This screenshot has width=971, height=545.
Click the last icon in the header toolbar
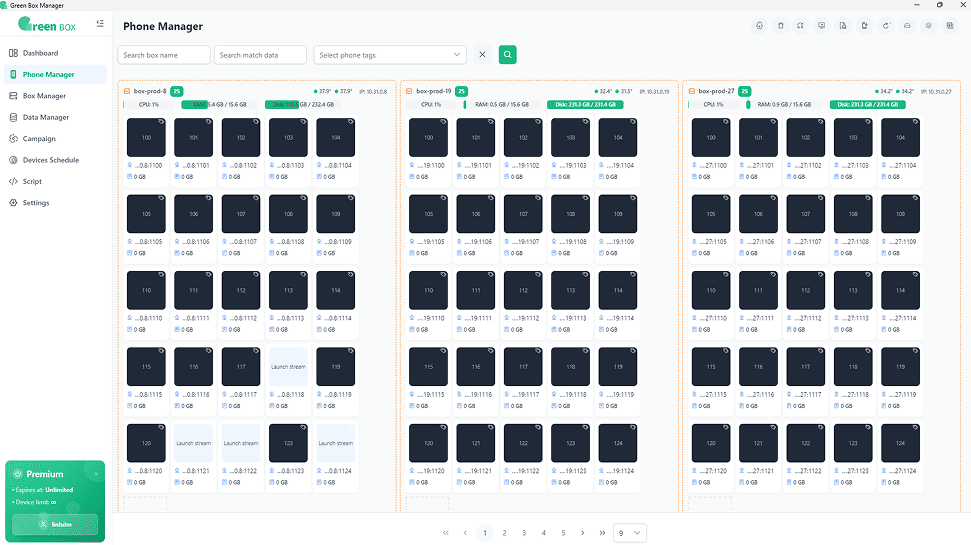point(950,26)
